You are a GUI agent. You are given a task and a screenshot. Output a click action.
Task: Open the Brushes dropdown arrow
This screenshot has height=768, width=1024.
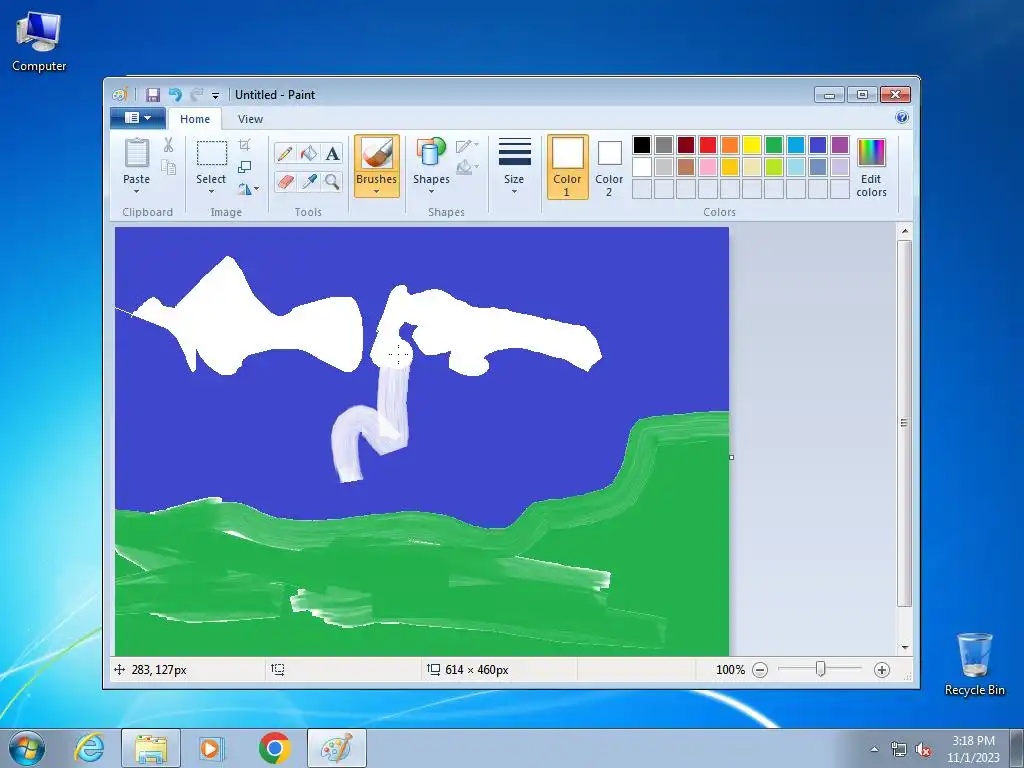point(377,191)
